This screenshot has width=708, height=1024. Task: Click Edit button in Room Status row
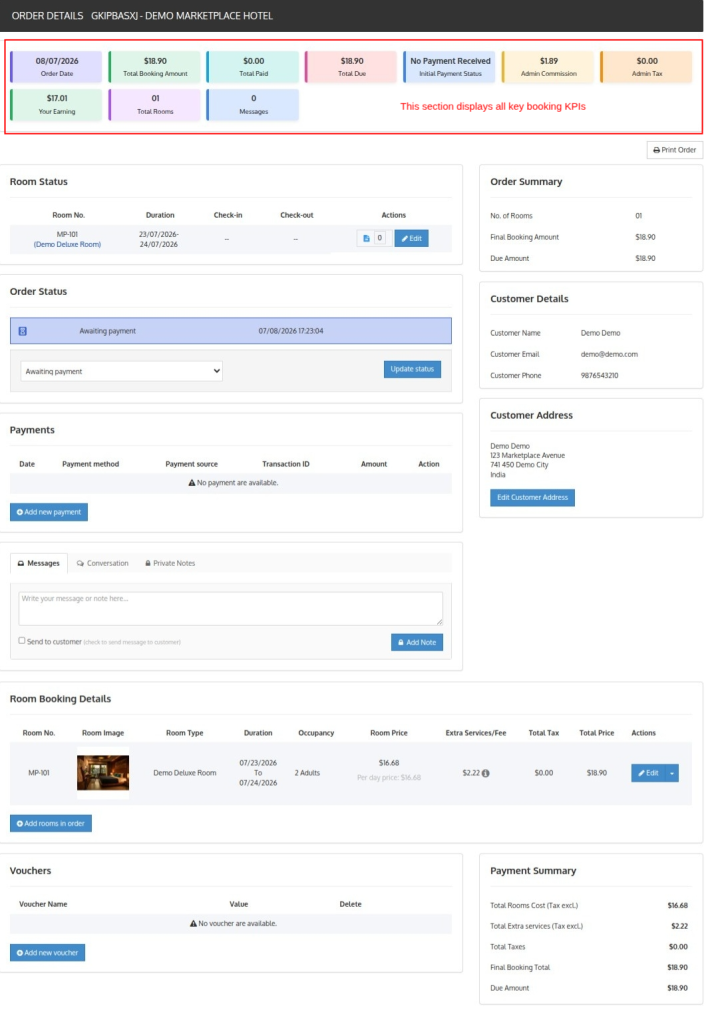coord(411,238)
